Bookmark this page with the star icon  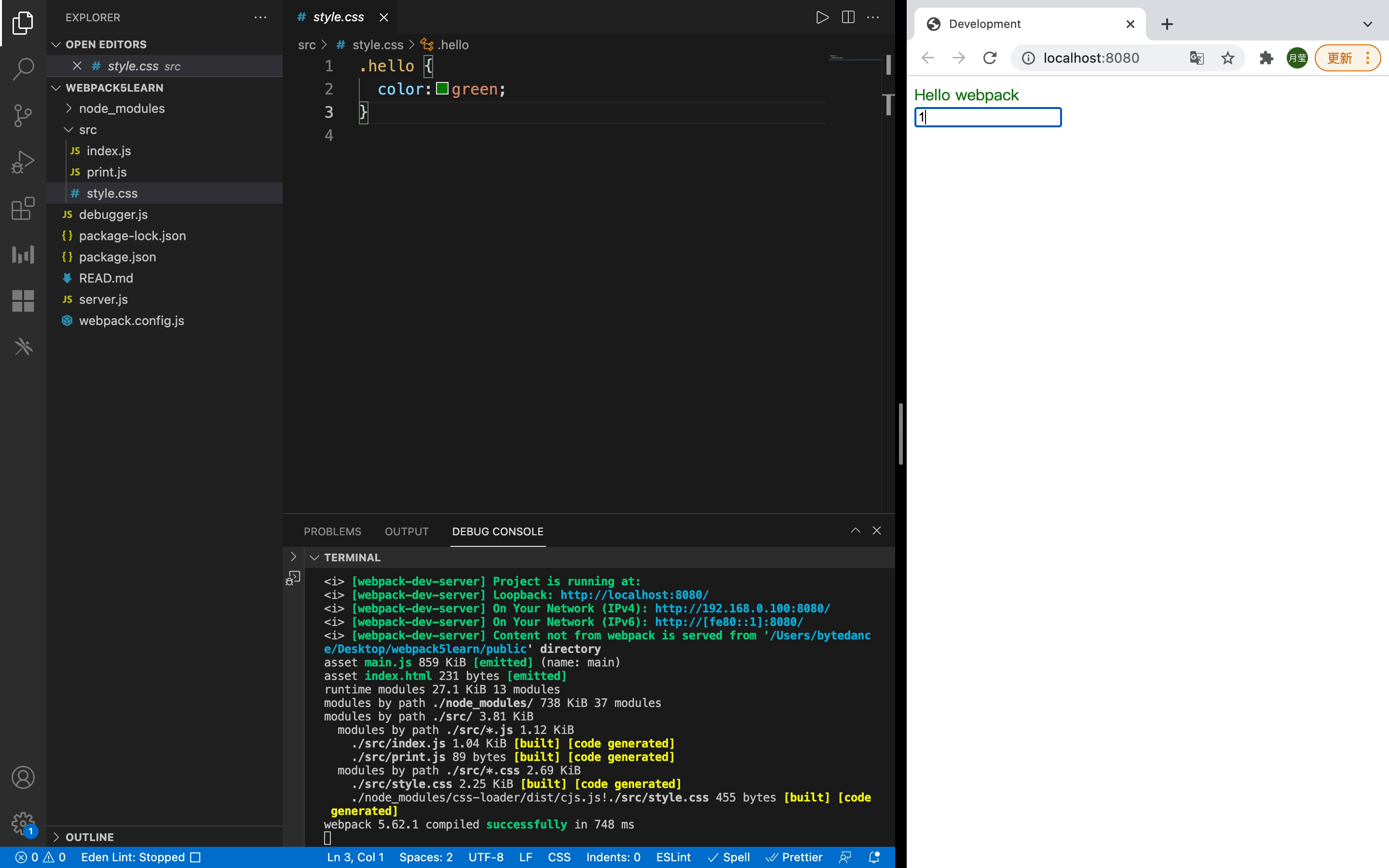tap(1228, 58)
